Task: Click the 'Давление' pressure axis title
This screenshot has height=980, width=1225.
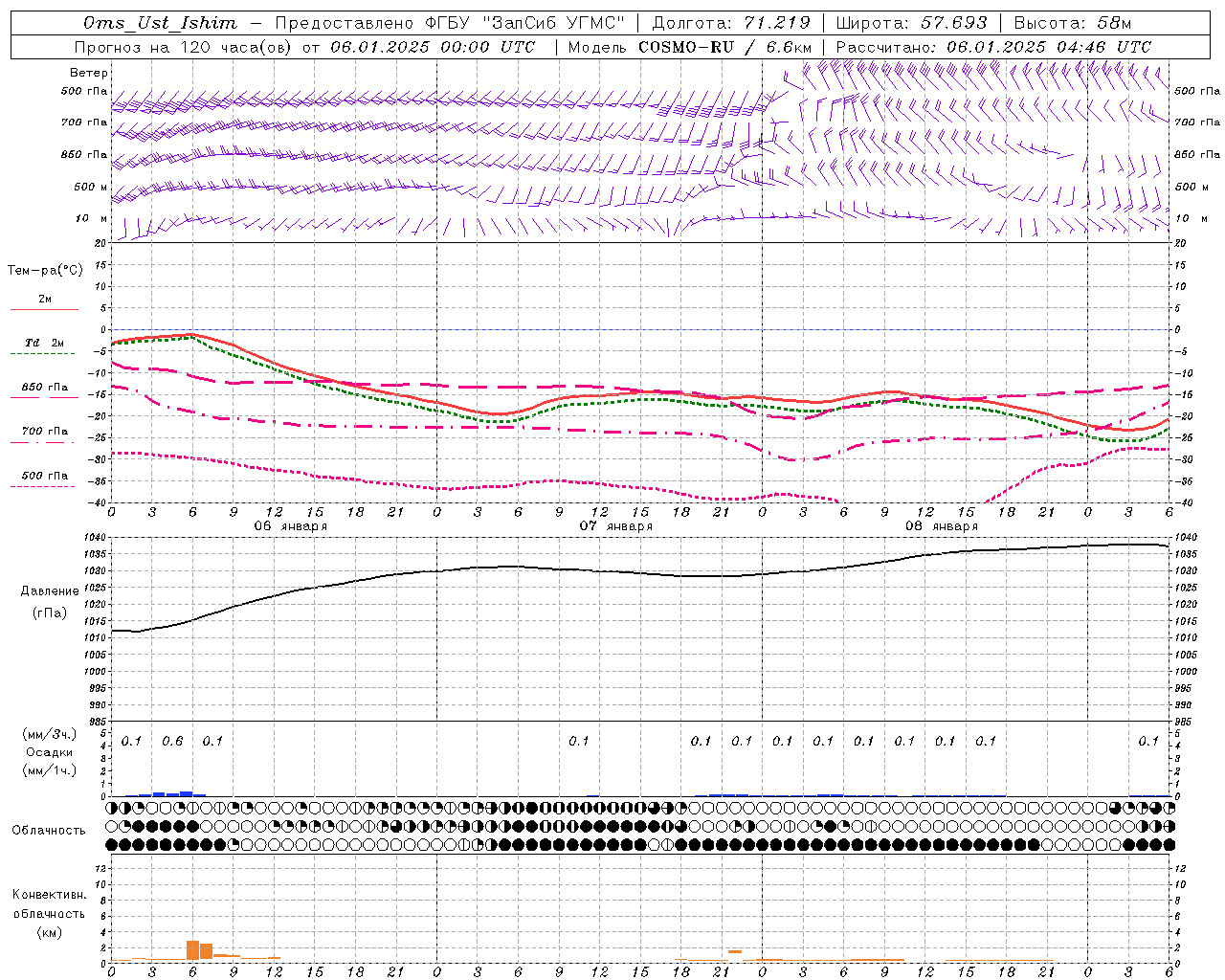Action: click(x=50, y=591)
